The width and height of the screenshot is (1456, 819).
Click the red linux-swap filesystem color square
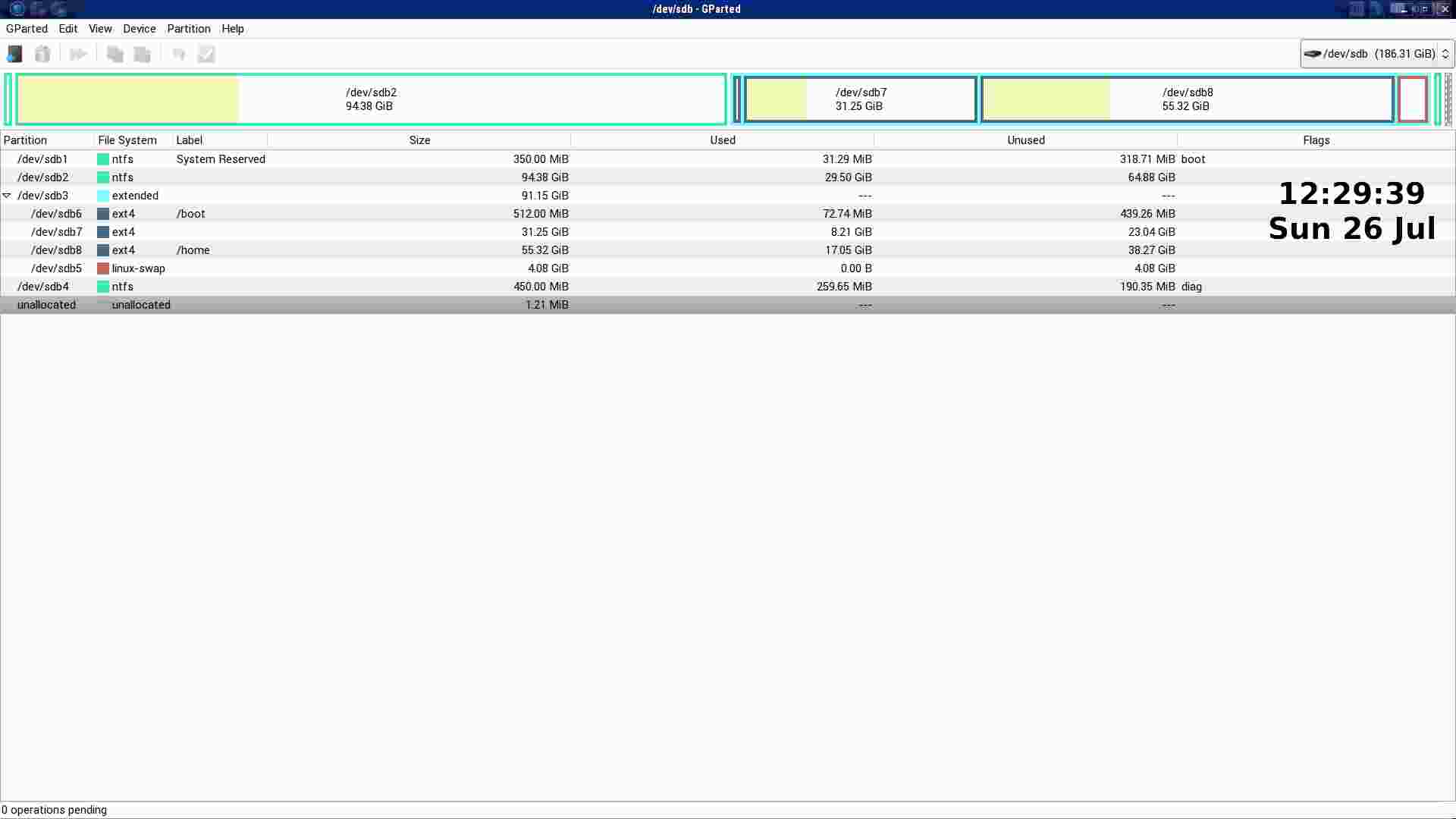103,268
